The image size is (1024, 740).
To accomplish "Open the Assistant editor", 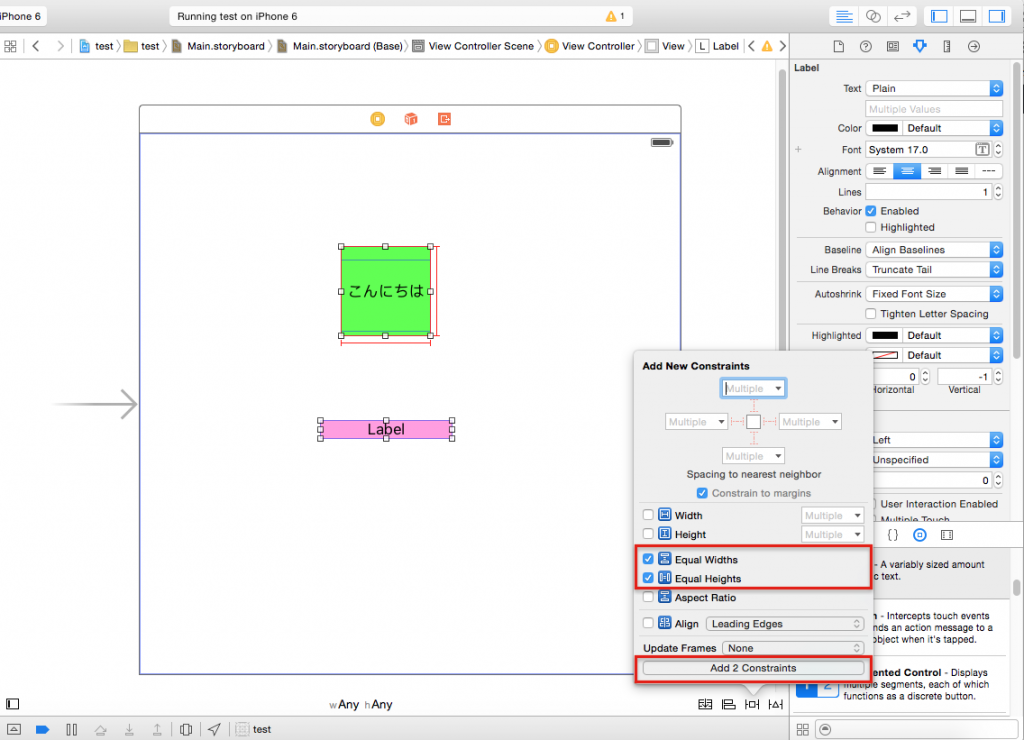I will [x=873, y=16].
